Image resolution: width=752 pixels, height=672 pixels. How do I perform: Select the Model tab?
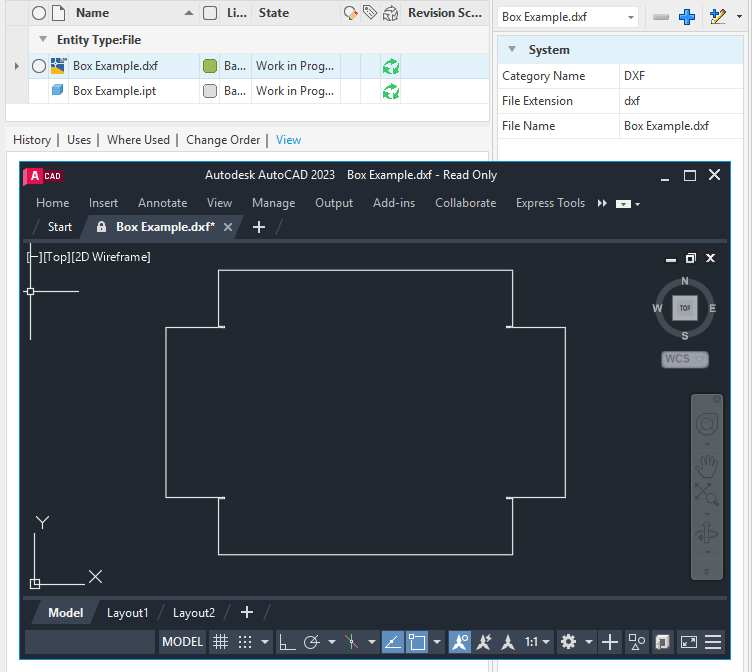coord(66,613)
